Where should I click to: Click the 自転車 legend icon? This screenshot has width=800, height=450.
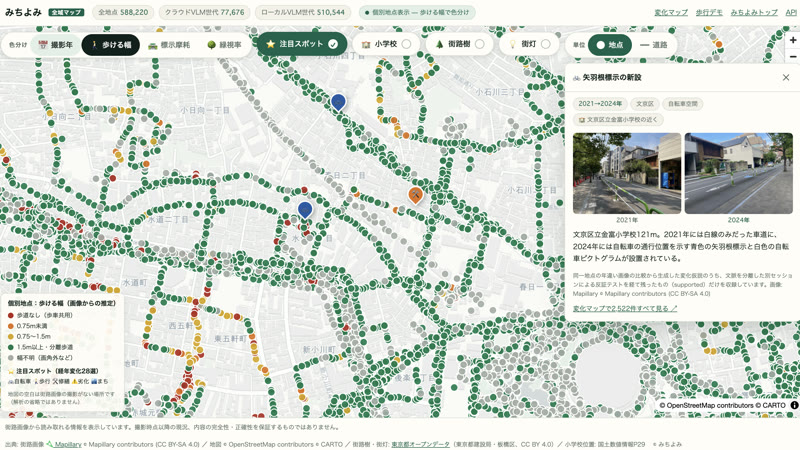point(11,381)
